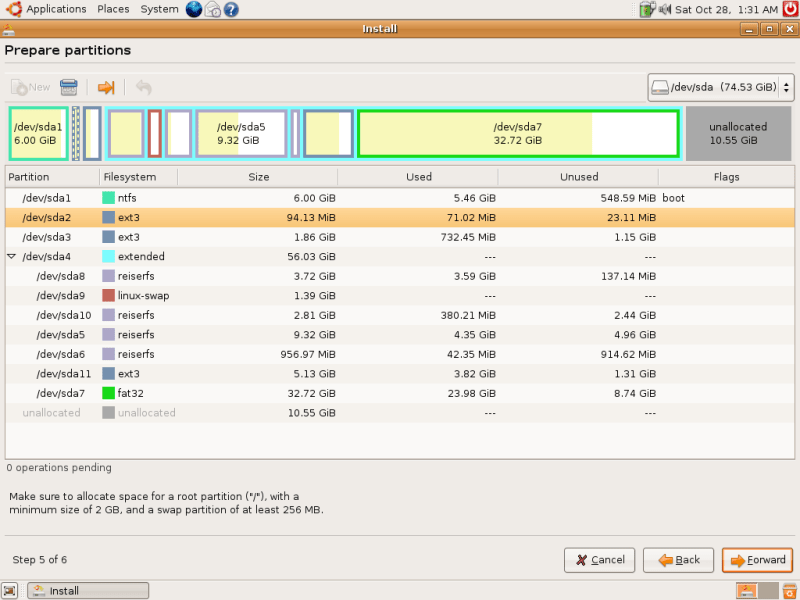
Task: Click the Resize/Move orange arrow icon
Action: pyautogui.click(x=106, y=87)
